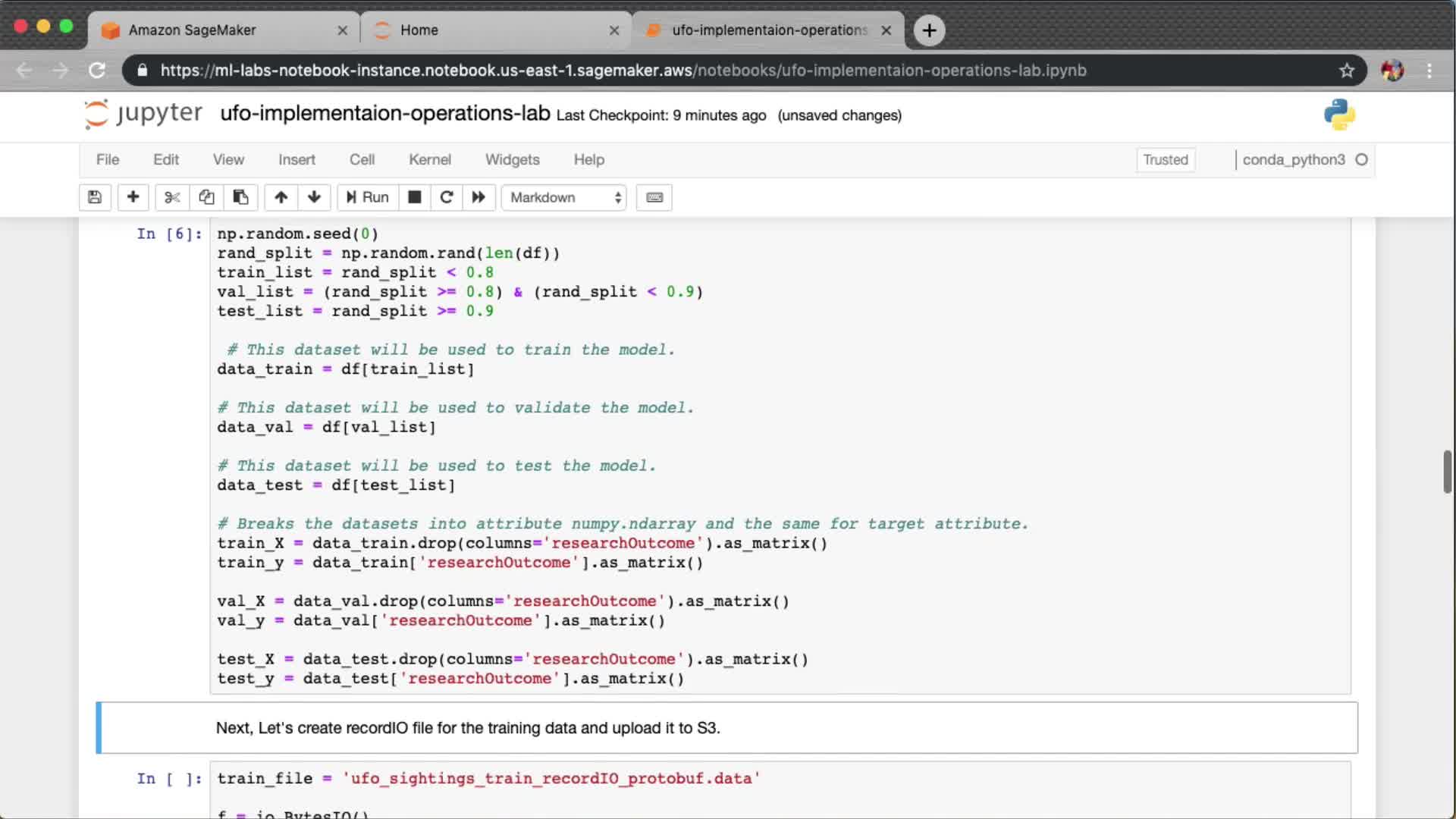
Task: Click the Trusted notebook button
Action: 1165,159
